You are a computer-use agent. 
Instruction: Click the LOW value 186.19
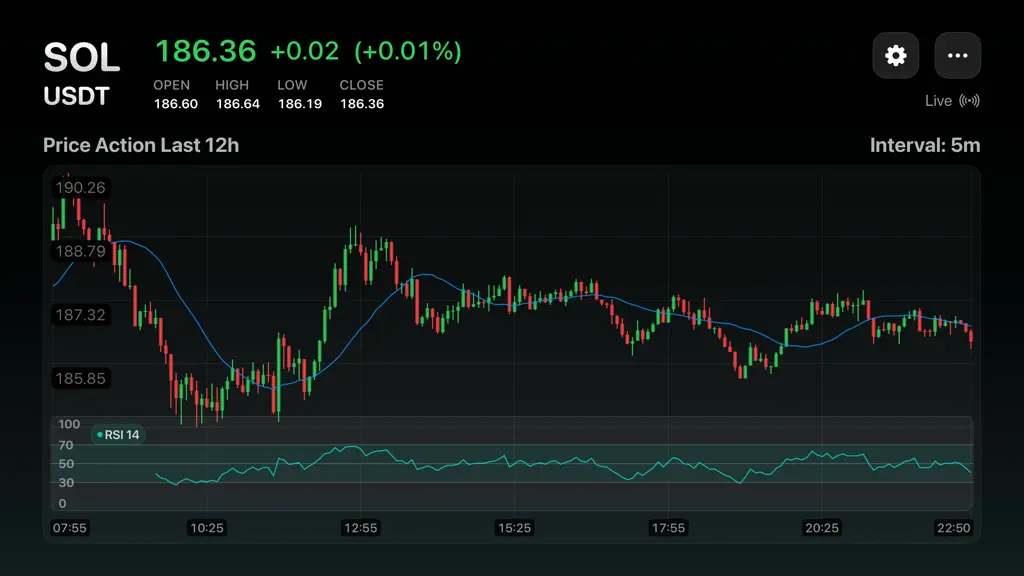[x=300, y=104]
